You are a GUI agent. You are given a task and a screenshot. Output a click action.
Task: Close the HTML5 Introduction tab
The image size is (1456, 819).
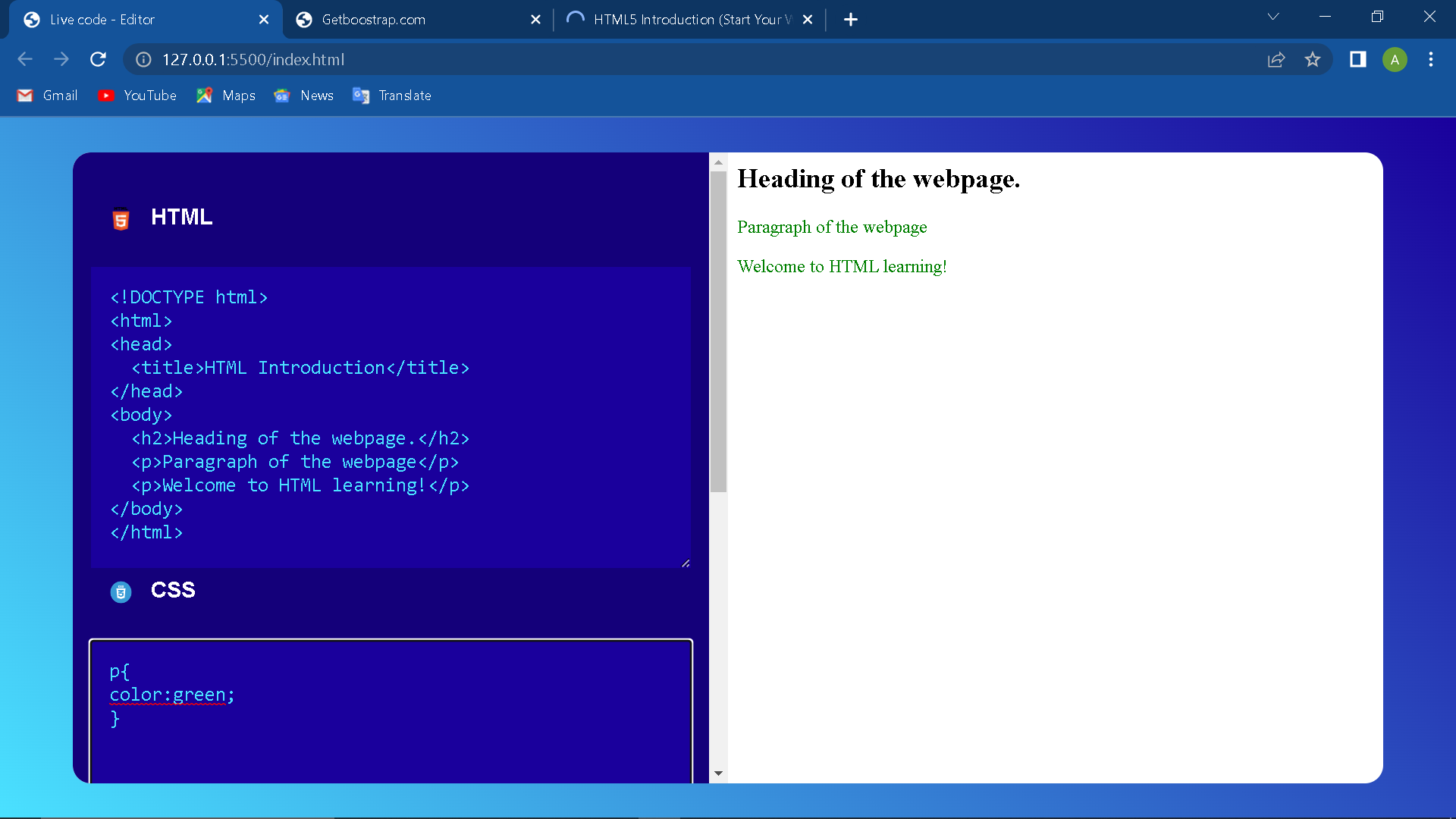click(808, 20)
